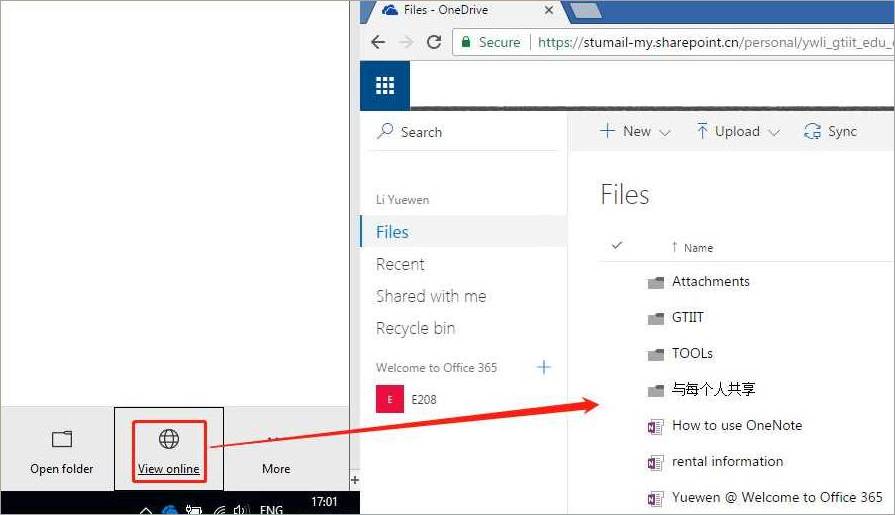895x515 pixels.
Task: Open Yuewen @ Welcome to Office 365
Action: tap(777, 497)
